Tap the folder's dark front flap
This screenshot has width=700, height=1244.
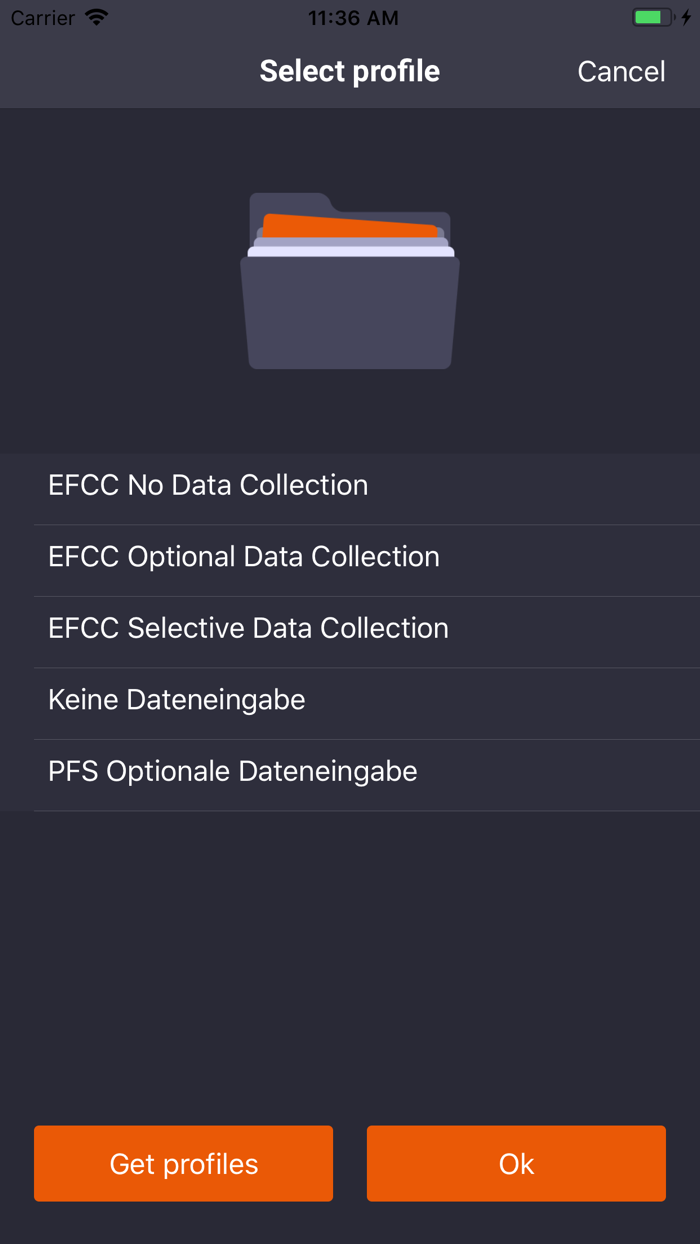coord(350,315)
